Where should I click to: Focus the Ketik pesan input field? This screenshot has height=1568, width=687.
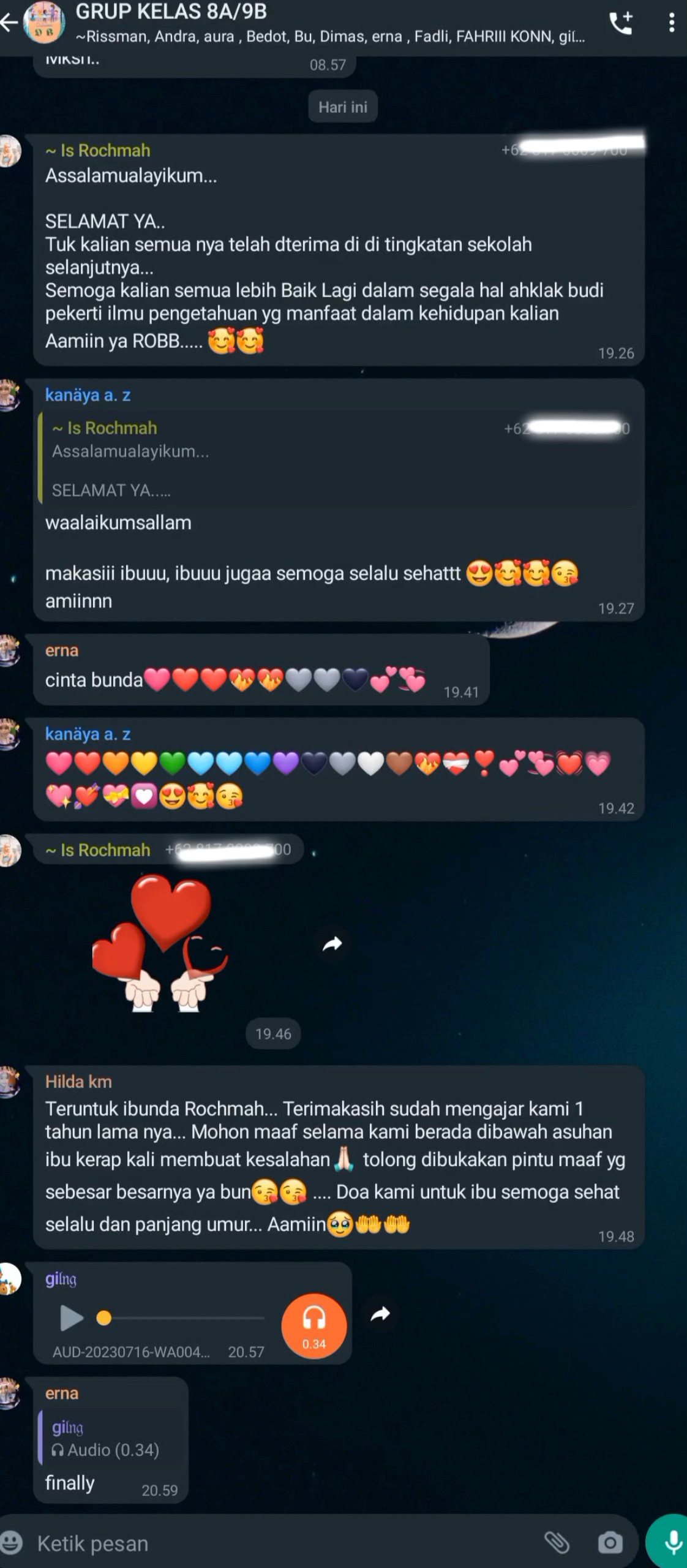(282, 1543)
